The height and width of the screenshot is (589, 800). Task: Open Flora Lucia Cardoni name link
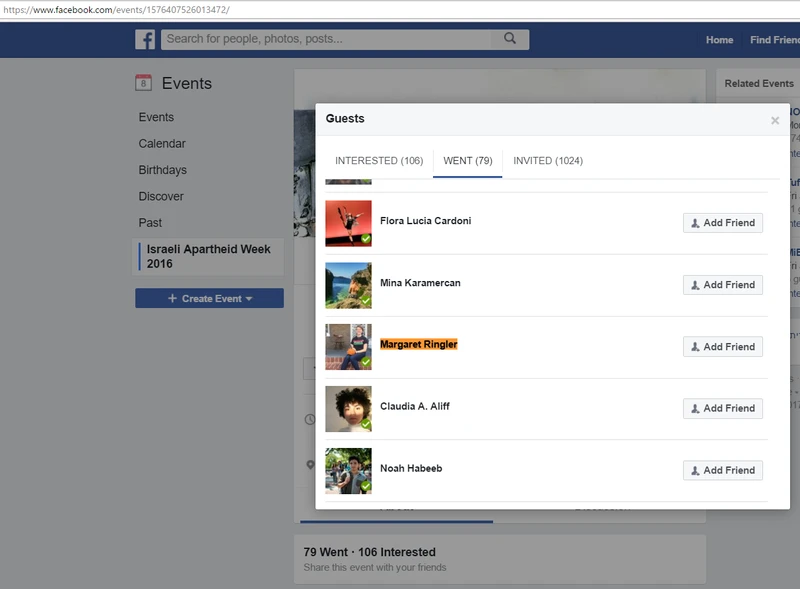[x=426, y=221]
